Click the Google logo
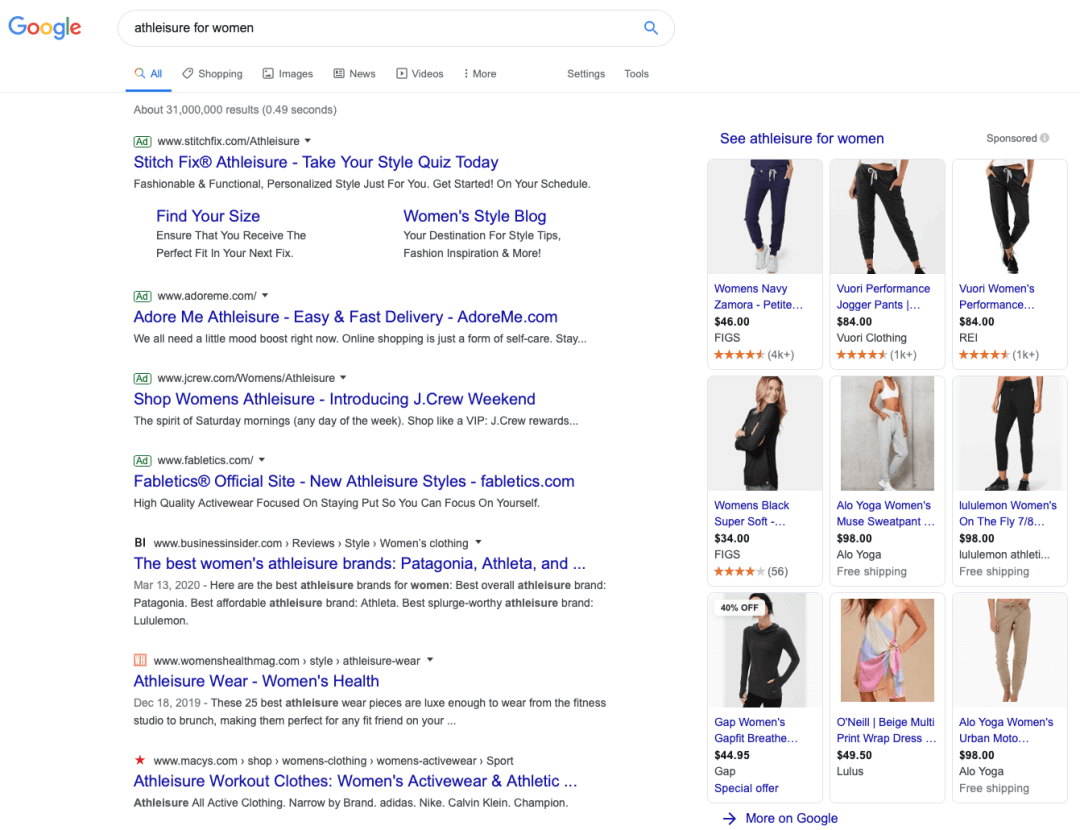This screenshot has width=1080, height=830. pyautogui.click(x=45, y=27)
